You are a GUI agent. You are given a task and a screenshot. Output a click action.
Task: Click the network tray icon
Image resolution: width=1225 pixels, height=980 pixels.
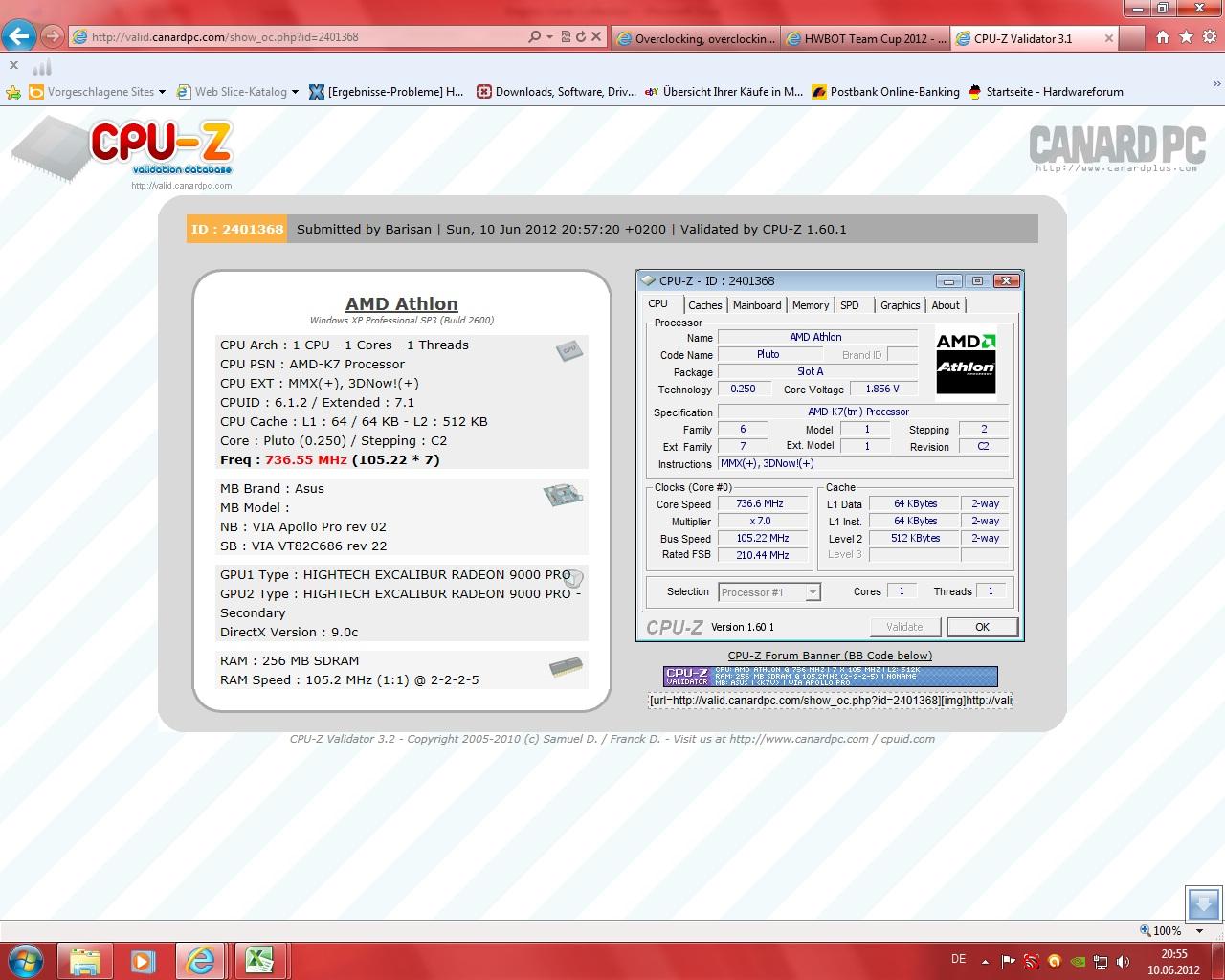pyautogui.click(x=1101, y=961)
